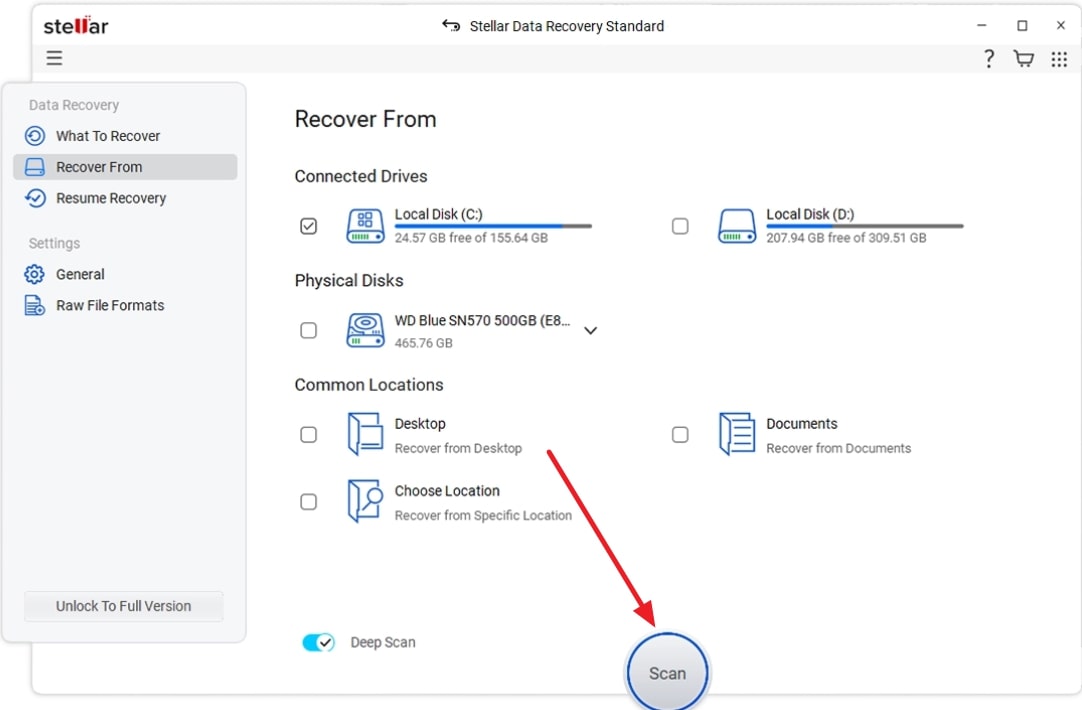
Task: Check Local Disk (D:)
Action: click(680, 226)
